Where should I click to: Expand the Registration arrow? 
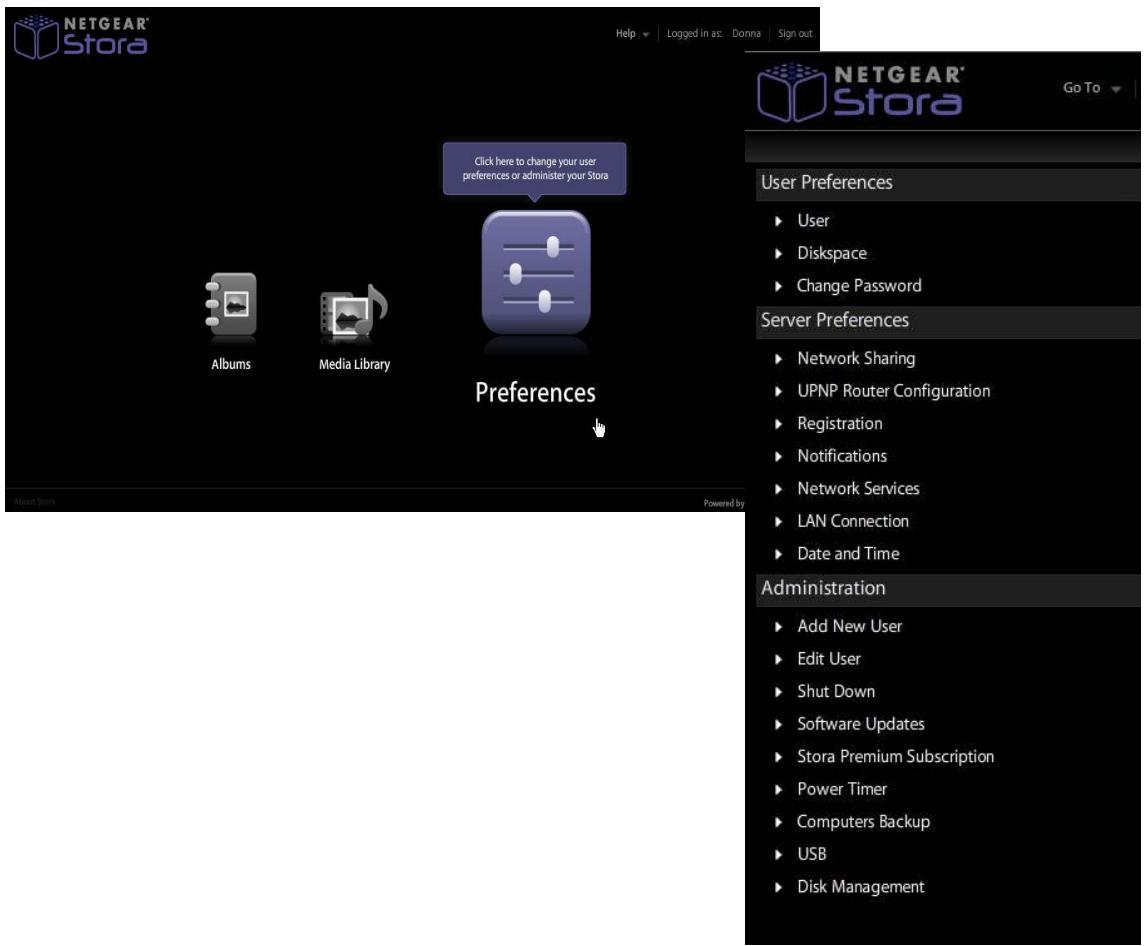(778, 424)
